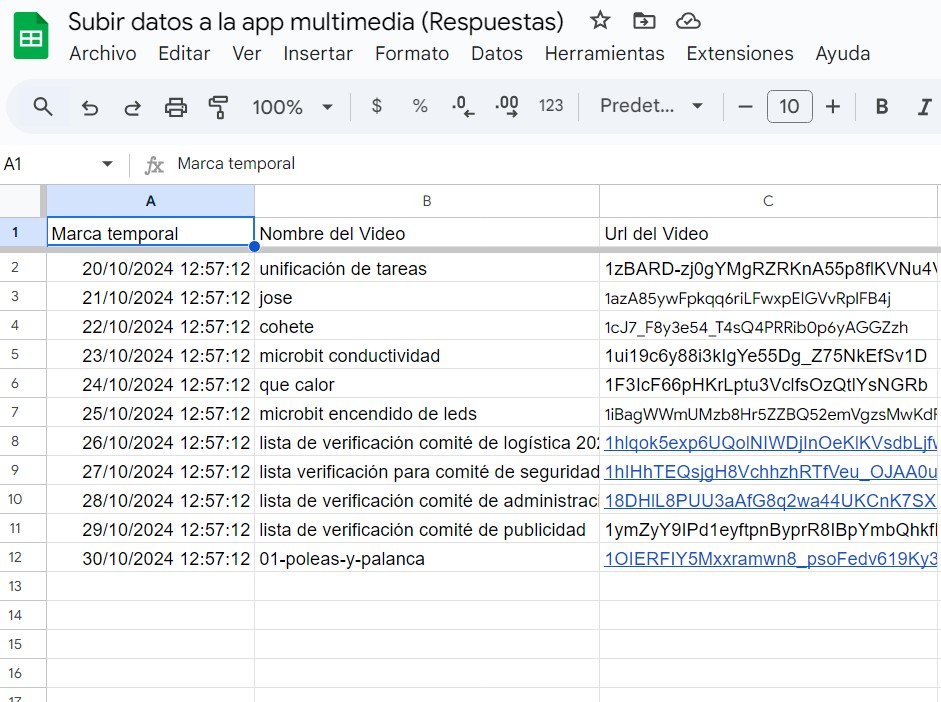This screenshot has height=702, width=941.
Task: Toggle italic formatting
Action: tap(924, 107)
